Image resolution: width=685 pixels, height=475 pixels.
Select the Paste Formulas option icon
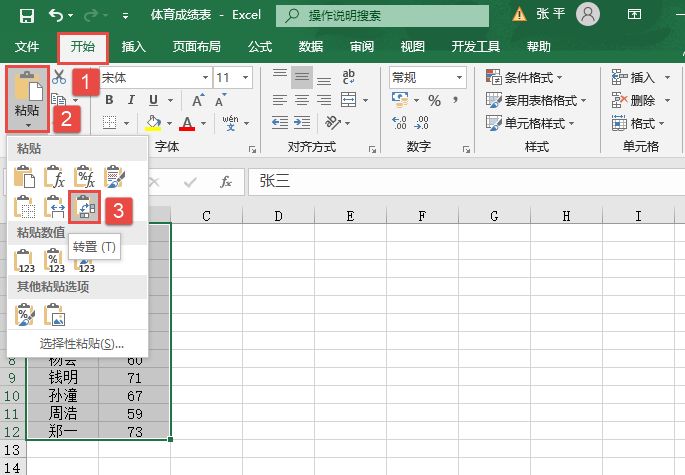[x=55, y=177]
